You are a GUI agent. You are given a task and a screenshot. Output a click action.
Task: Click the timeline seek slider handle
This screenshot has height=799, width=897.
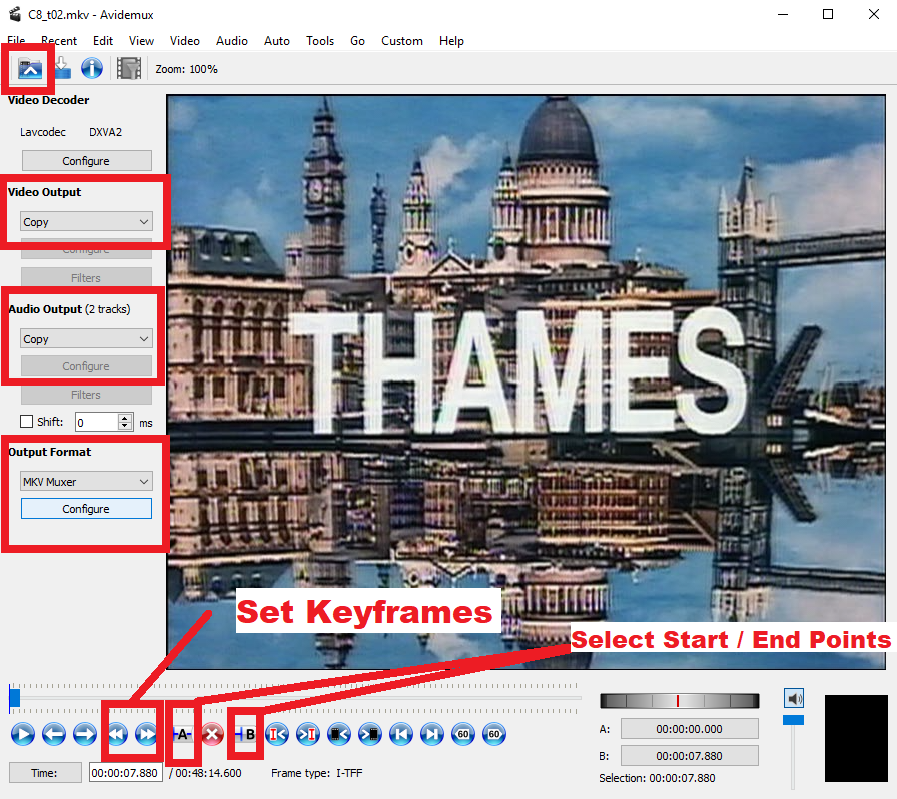click(x=14, y=697)
